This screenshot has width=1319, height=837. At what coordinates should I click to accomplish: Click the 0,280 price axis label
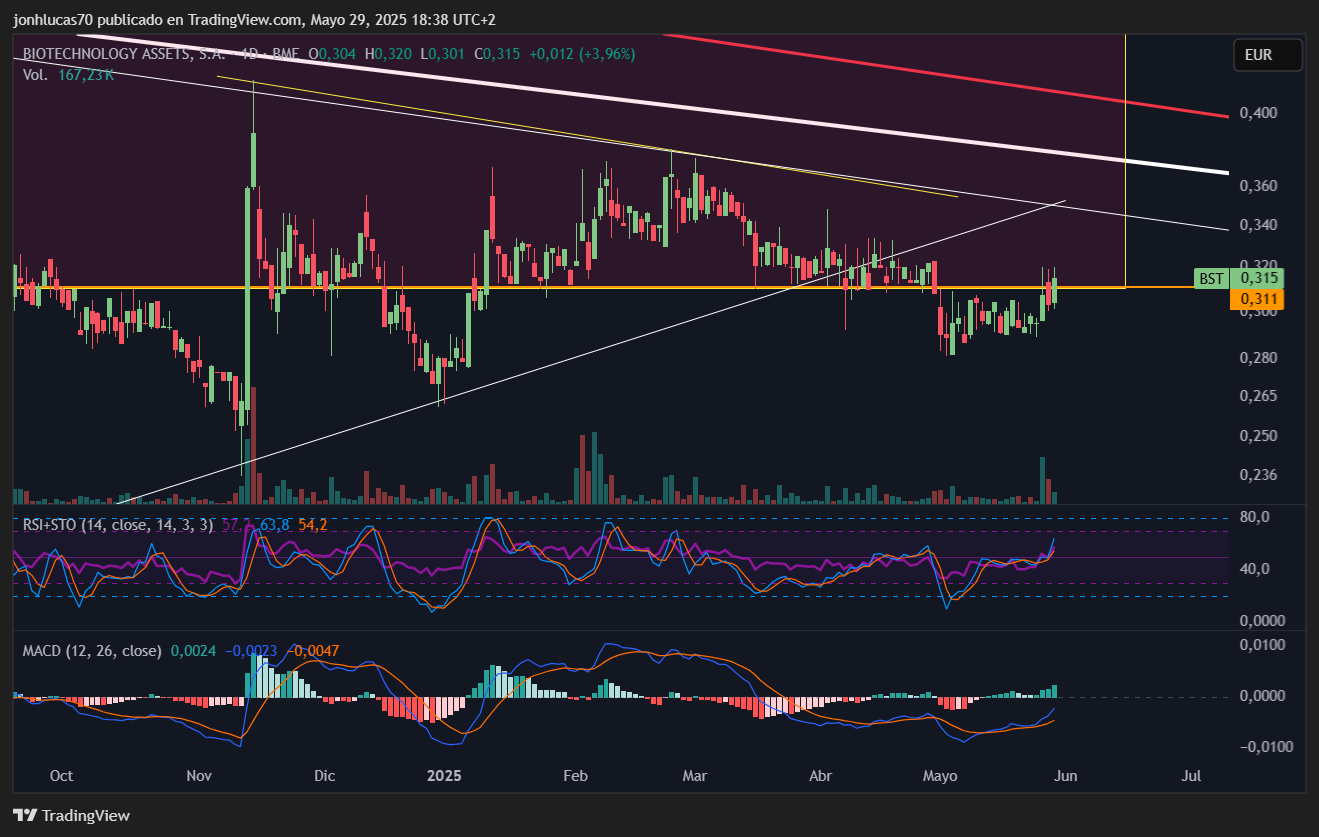point(1258,358)
